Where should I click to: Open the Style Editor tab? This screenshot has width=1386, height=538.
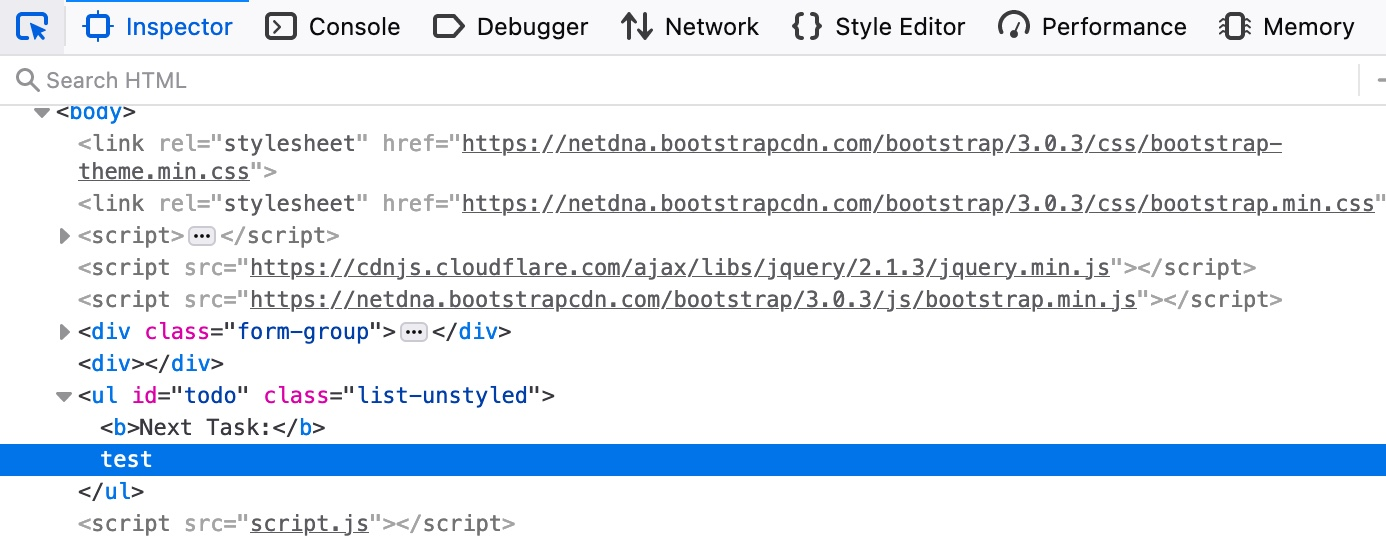pyautogui.click(x=878, y=27)
